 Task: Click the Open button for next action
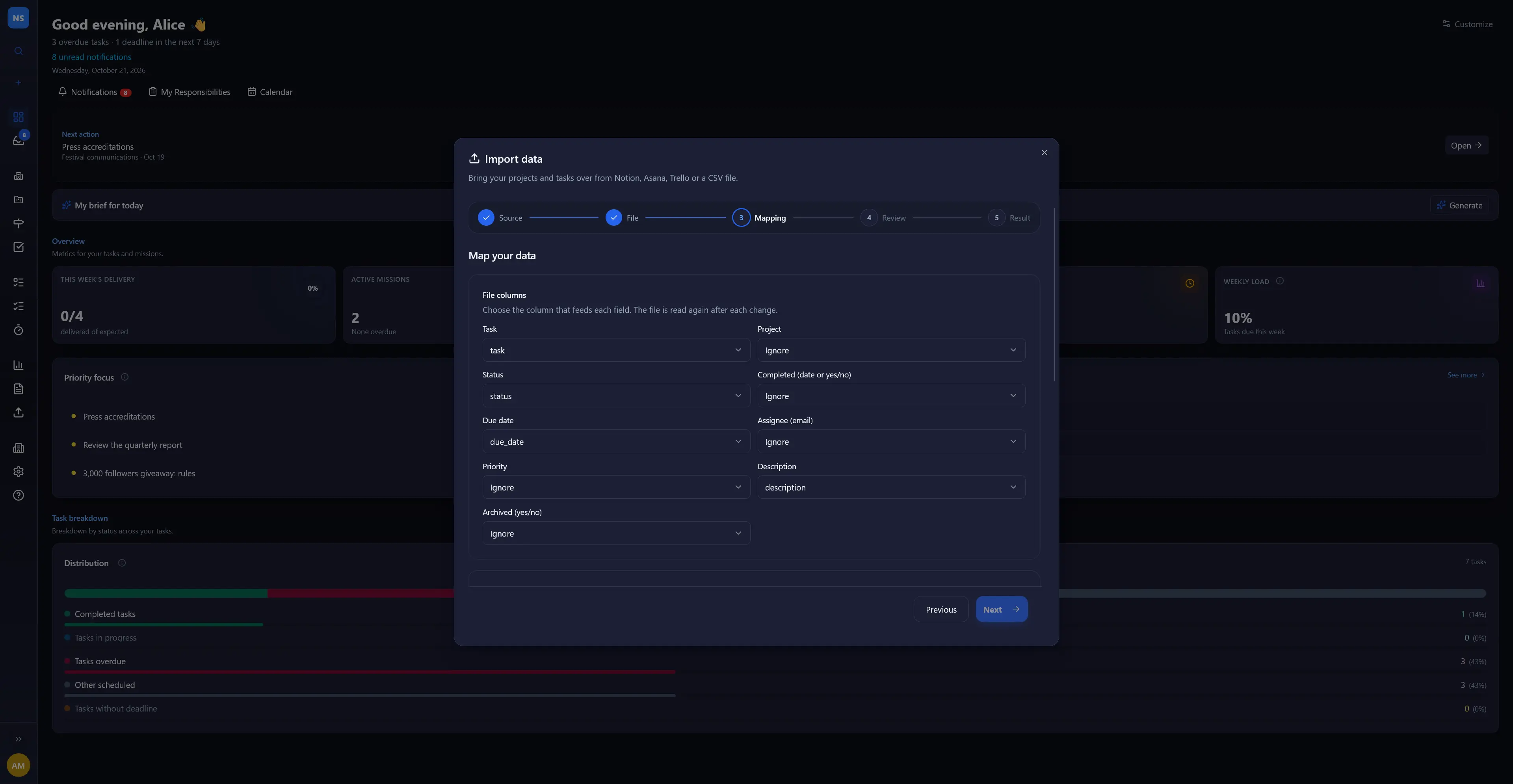click(x=1466, y=146)
